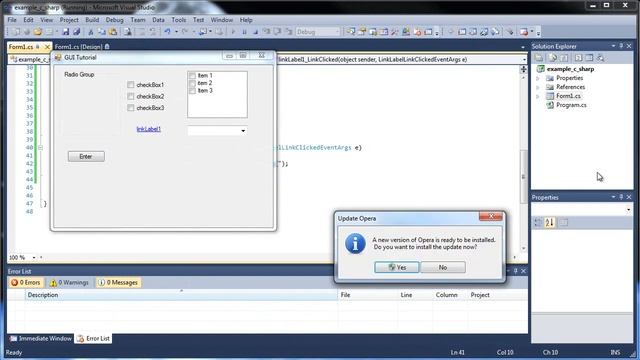Image resolution: width=640 pixels, height=360 pixels.
Task: Open Solution Explorer from the main toolbar icon
Action: (351, 32)
